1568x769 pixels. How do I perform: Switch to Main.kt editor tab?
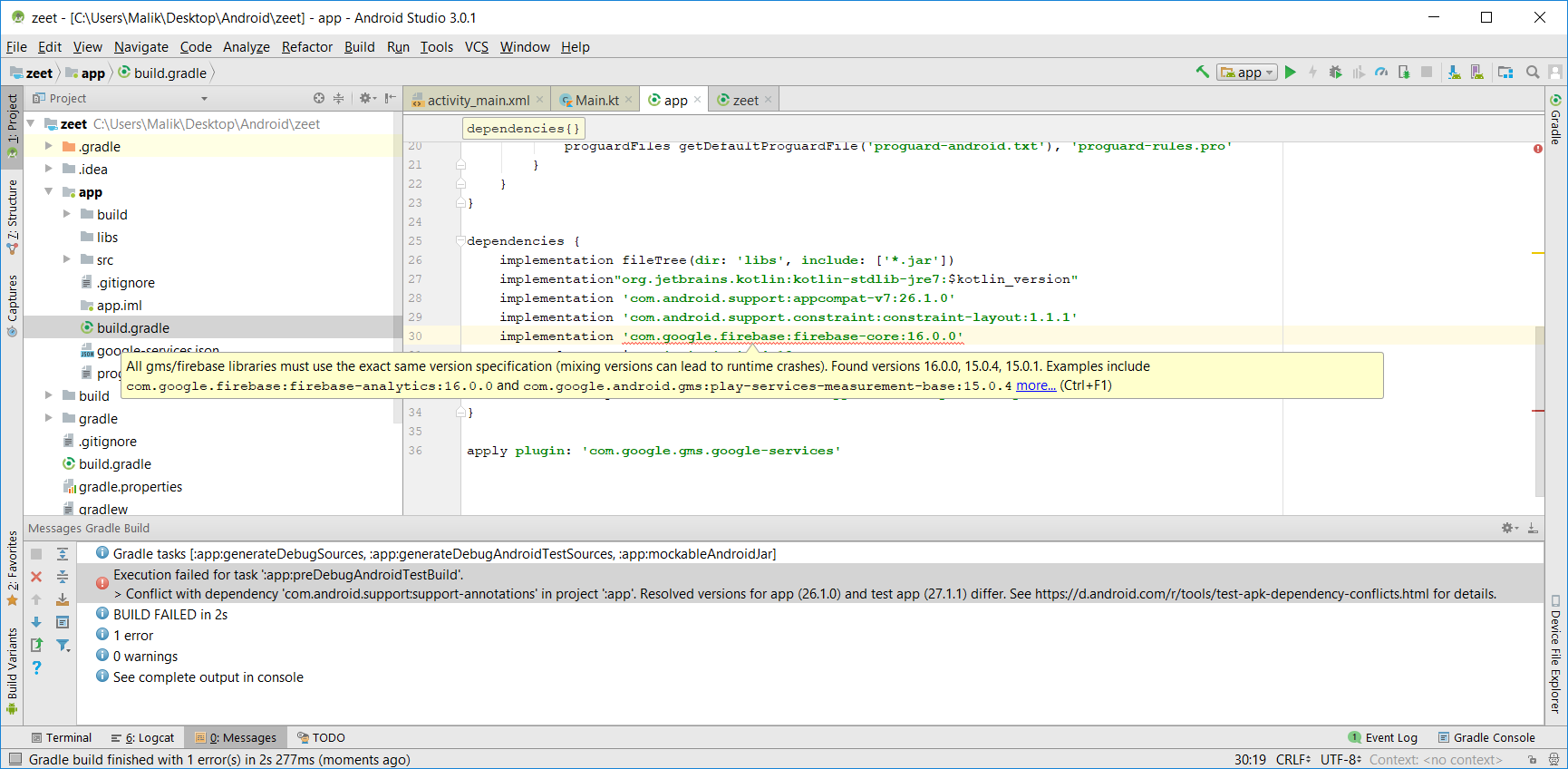point(596,100)
